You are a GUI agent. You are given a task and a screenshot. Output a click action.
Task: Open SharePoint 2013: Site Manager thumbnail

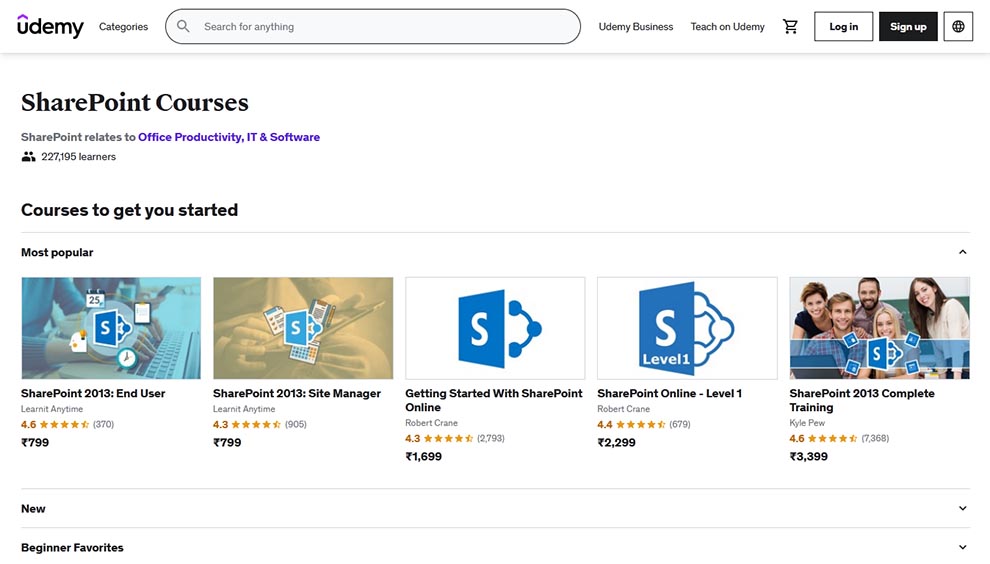tap(303, 328)
